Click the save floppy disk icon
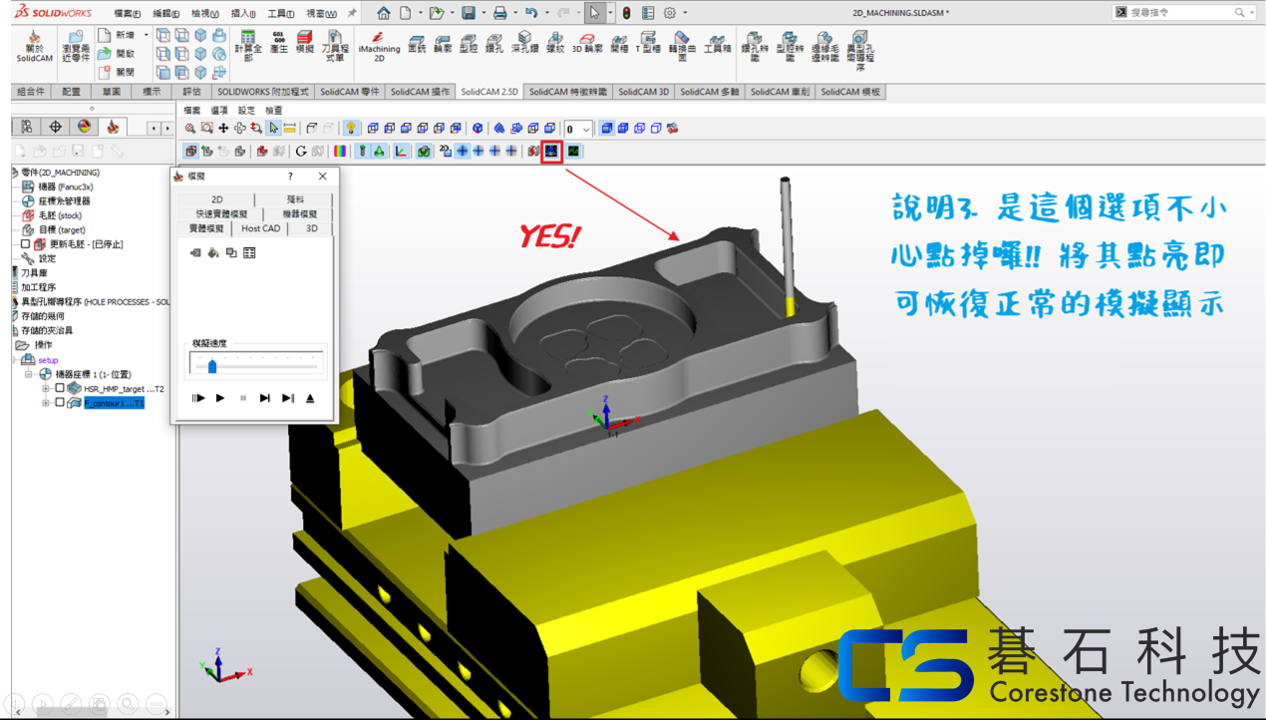The width and height of the screenshot is (1266, 720). (468, 13)
